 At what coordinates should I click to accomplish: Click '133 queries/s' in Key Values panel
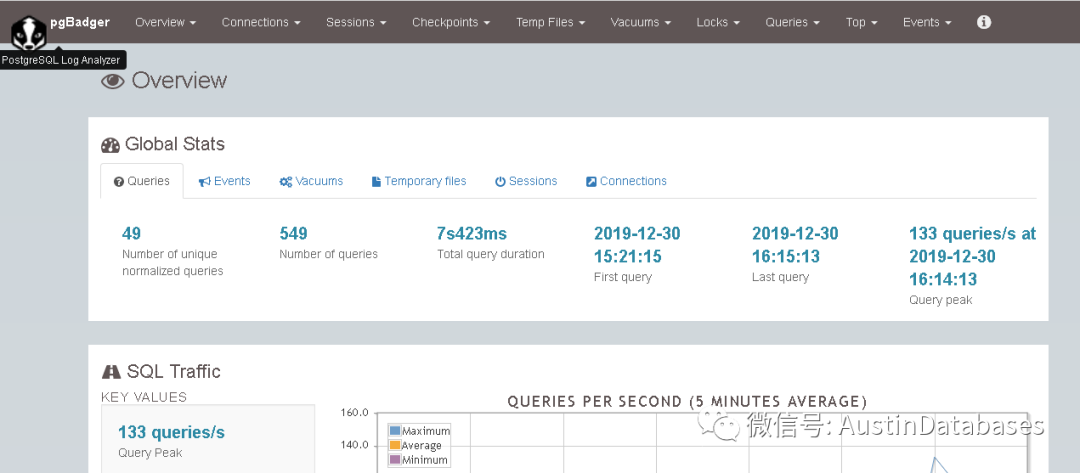pyautogui.click(x=172, y=432)
